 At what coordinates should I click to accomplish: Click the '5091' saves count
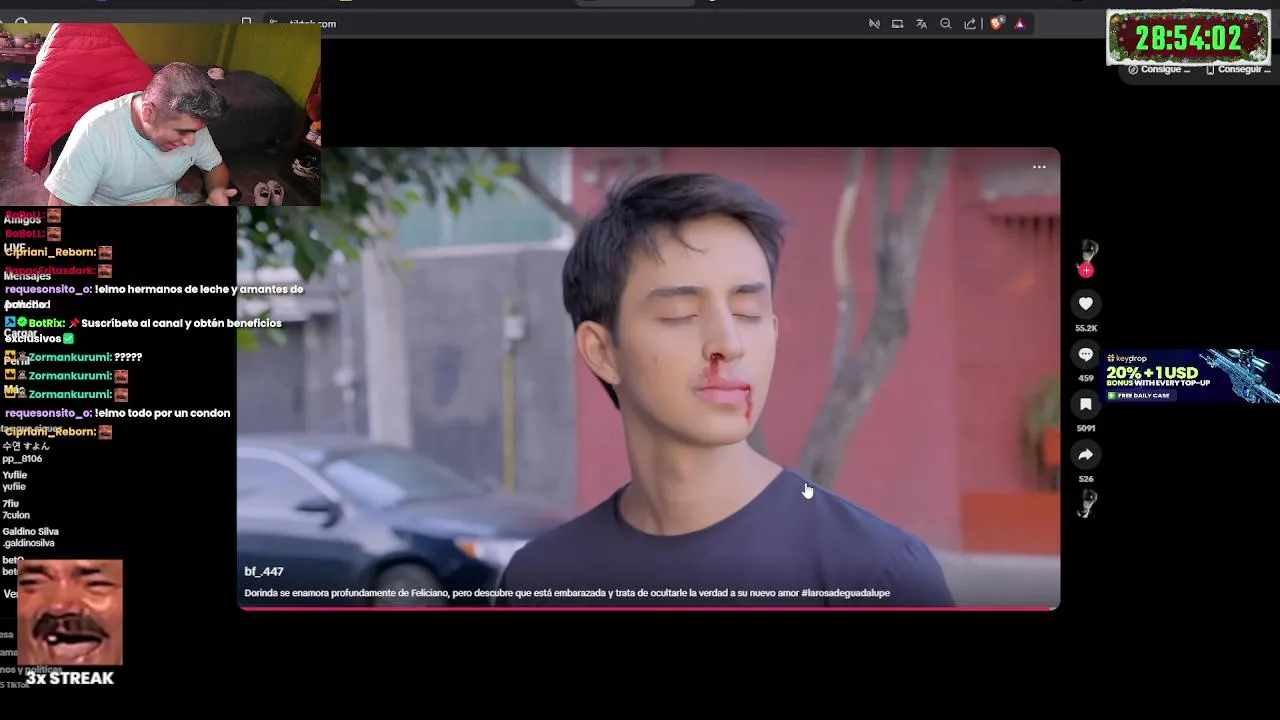tap(1086, 428)
